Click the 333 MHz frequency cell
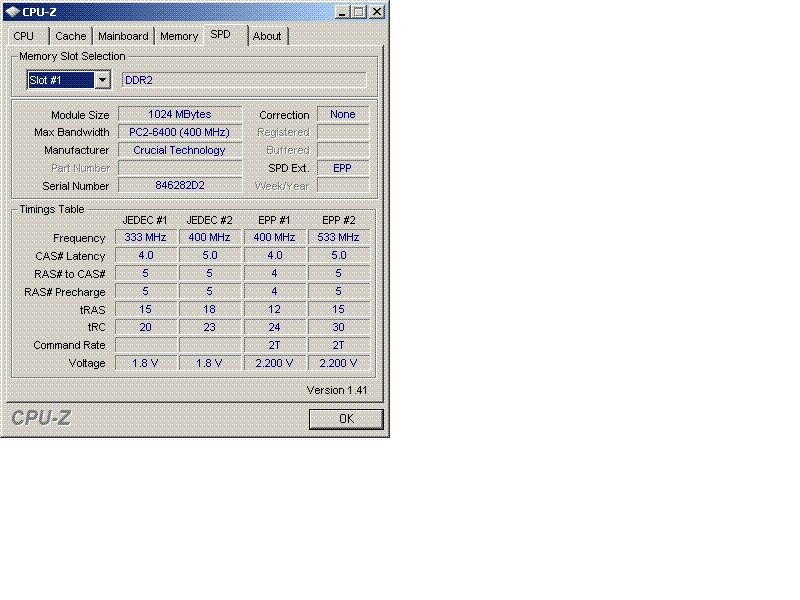800x600 pixels. [146, 237]
